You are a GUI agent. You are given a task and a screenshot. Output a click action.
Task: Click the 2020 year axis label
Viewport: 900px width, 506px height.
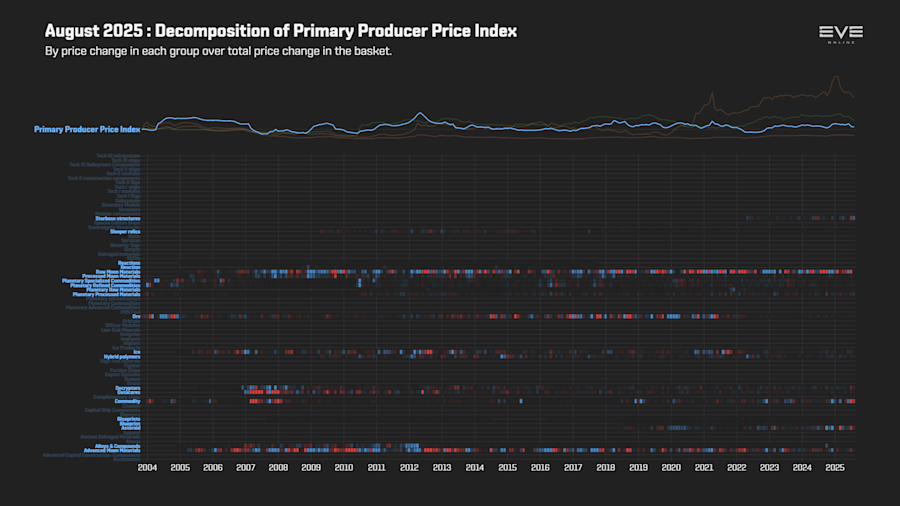(x=671, y=468)
